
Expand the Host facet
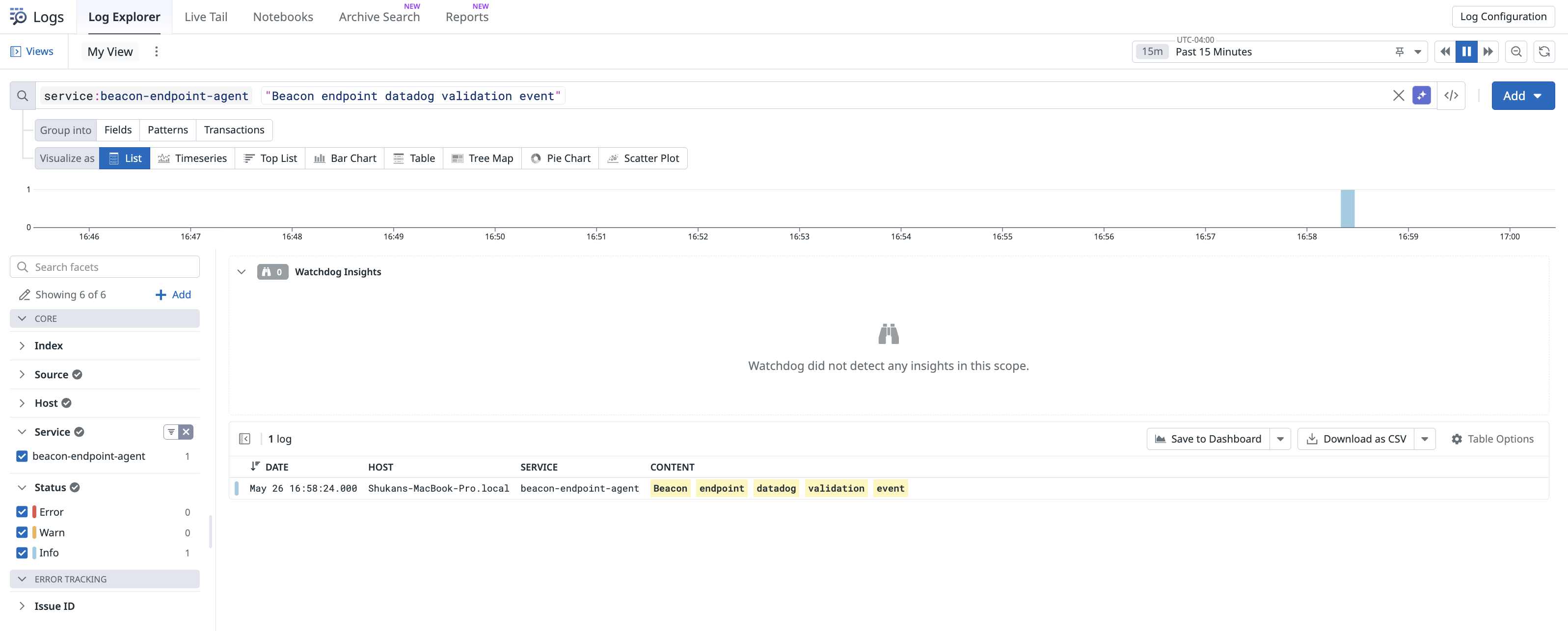click(x=22, y=403)
